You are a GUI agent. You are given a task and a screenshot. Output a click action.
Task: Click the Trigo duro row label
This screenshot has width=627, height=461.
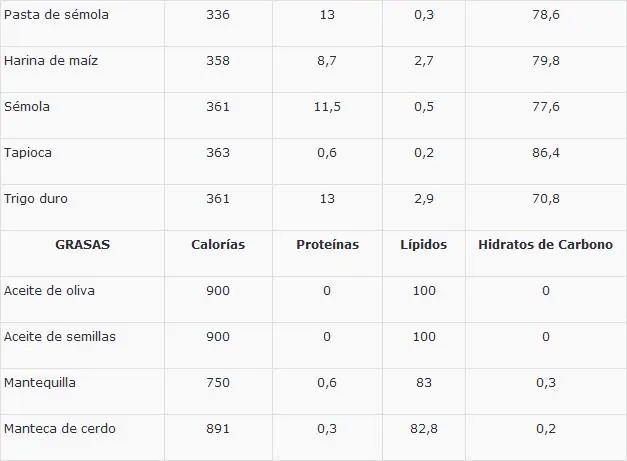36,199
